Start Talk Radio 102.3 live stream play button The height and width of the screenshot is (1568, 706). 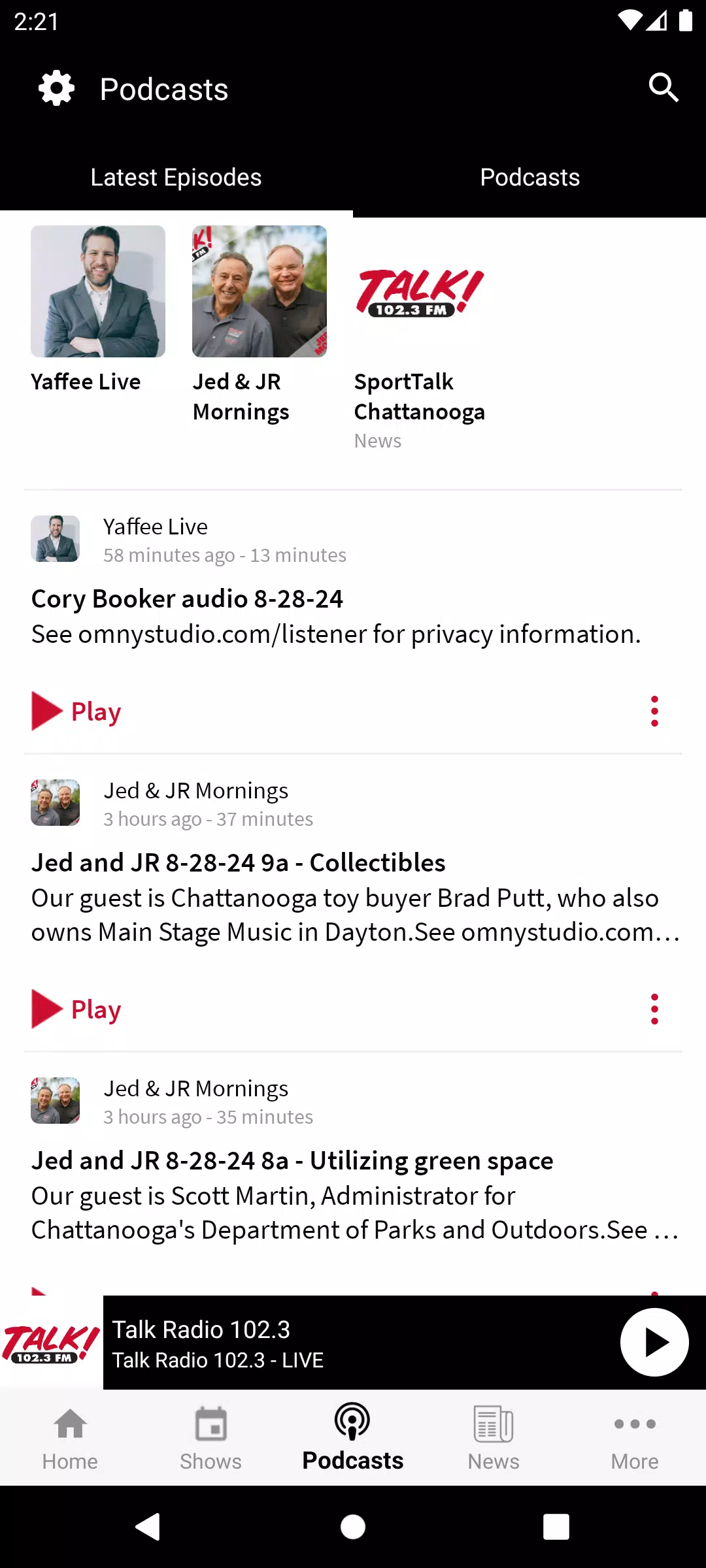pyautogui.click(x=654, y=1343)
